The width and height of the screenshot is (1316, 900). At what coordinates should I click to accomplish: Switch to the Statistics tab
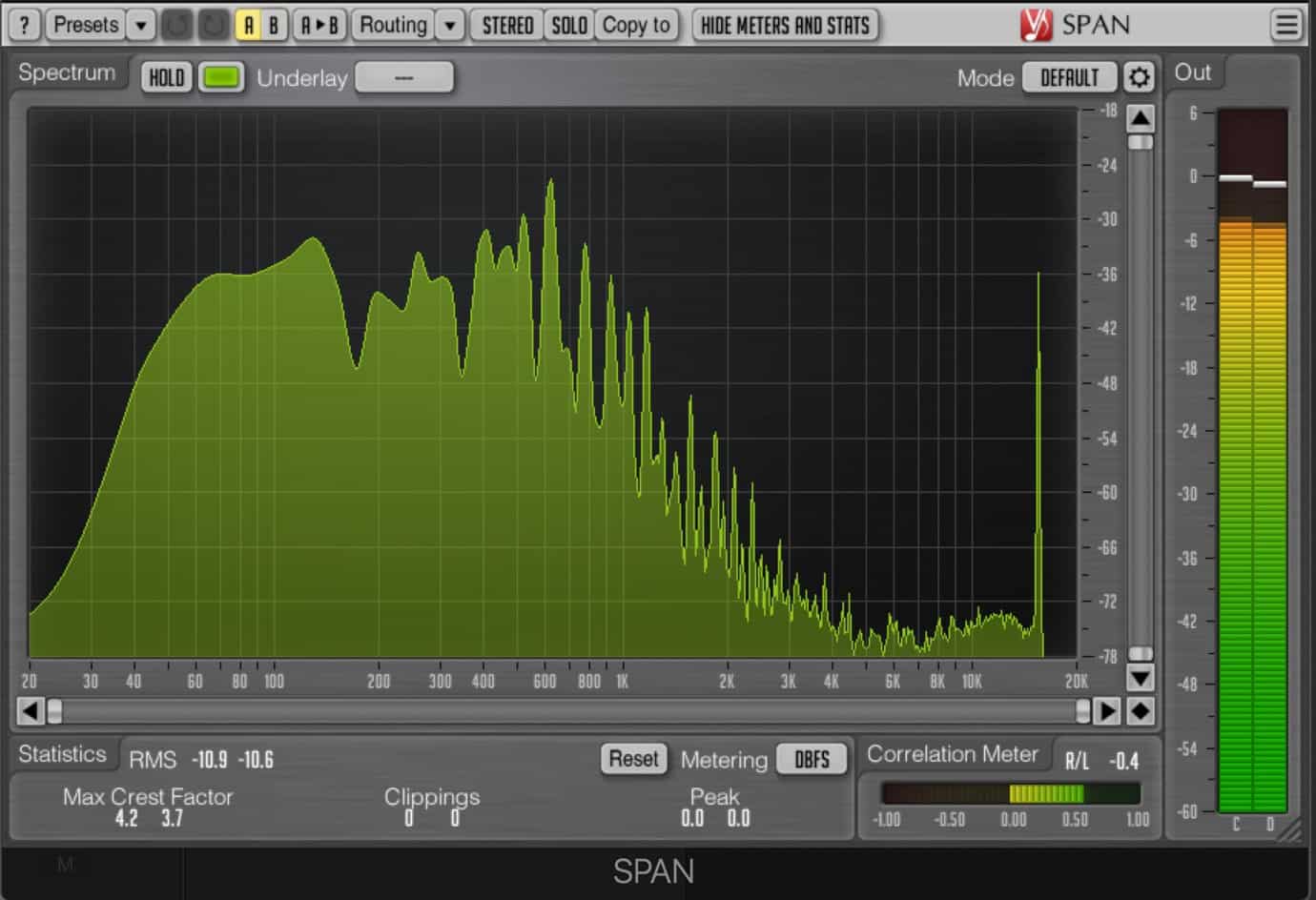click(63, 753)
